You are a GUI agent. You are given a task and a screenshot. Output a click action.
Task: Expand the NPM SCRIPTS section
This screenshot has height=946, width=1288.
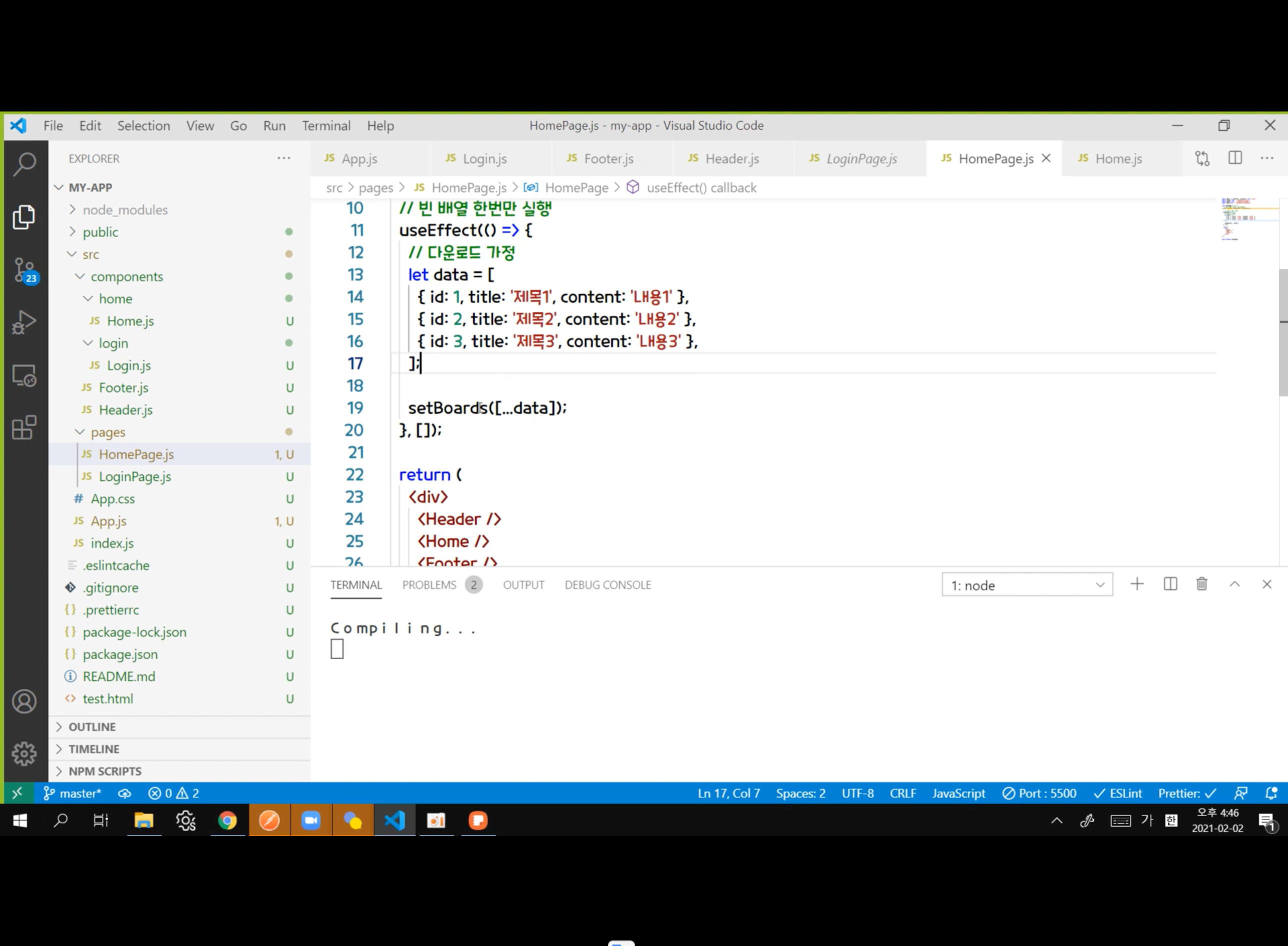(x=104, y=771)
